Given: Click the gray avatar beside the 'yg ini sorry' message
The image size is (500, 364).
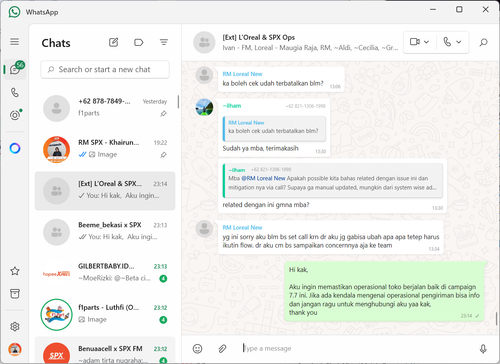Looking at the screenshot, I should [204, 229].
